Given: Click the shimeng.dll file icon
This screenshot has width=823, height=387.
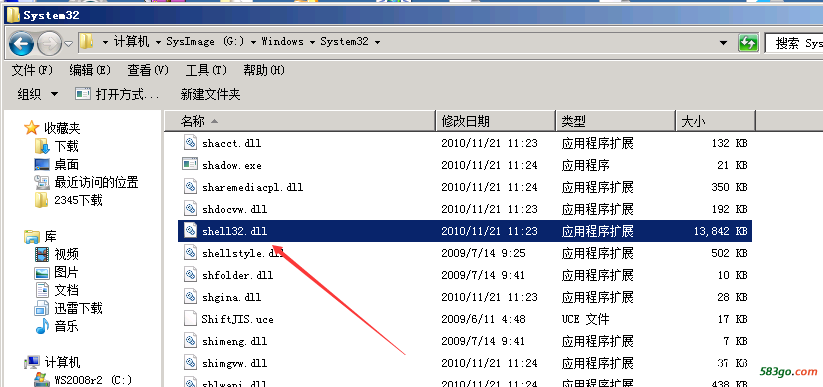Looking at the screenshot, I should (189, 341).
